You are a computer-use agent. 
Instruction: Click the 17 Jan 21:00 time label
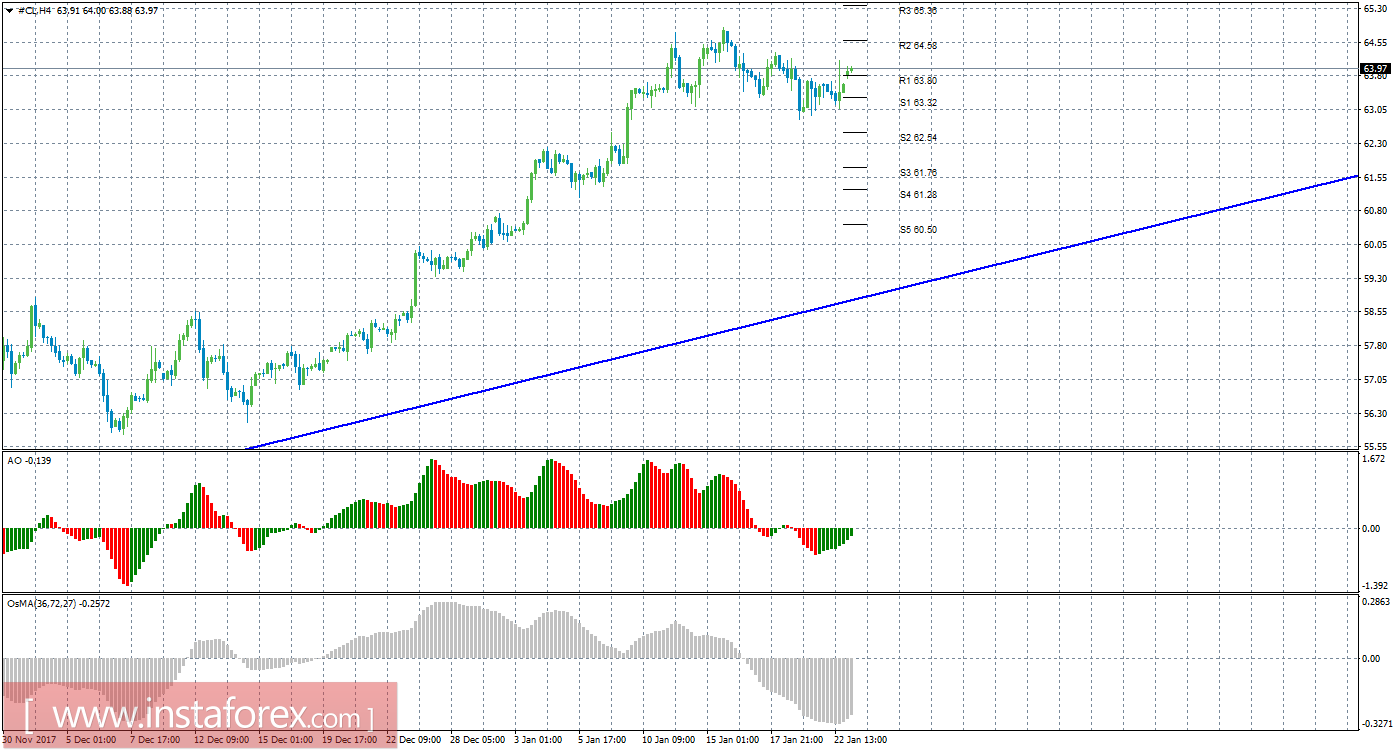pyautogui.click(x=796, y=741)
